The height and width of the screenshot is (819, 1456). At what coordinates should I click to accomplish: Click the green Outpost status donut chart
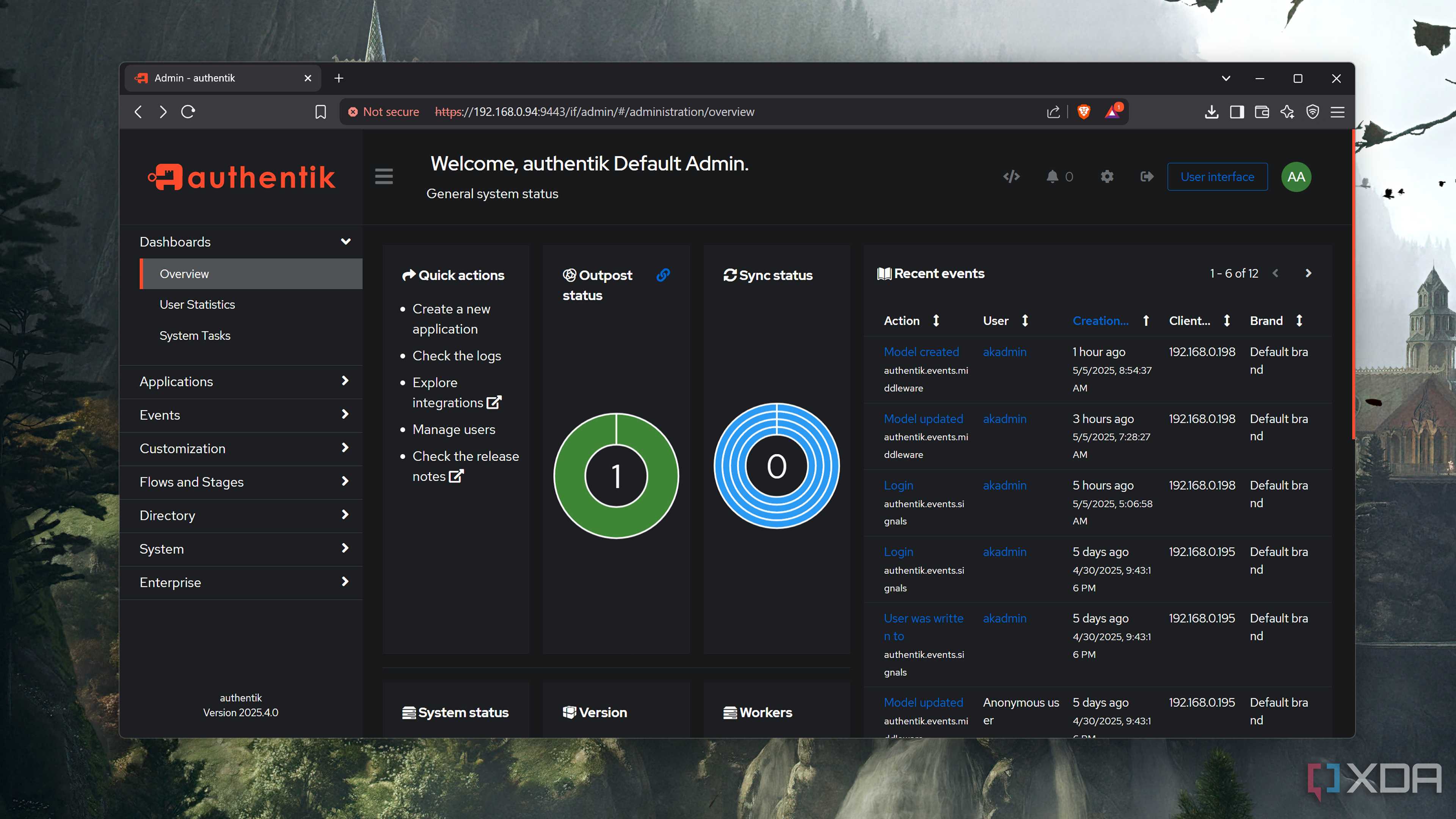point(615,477)
